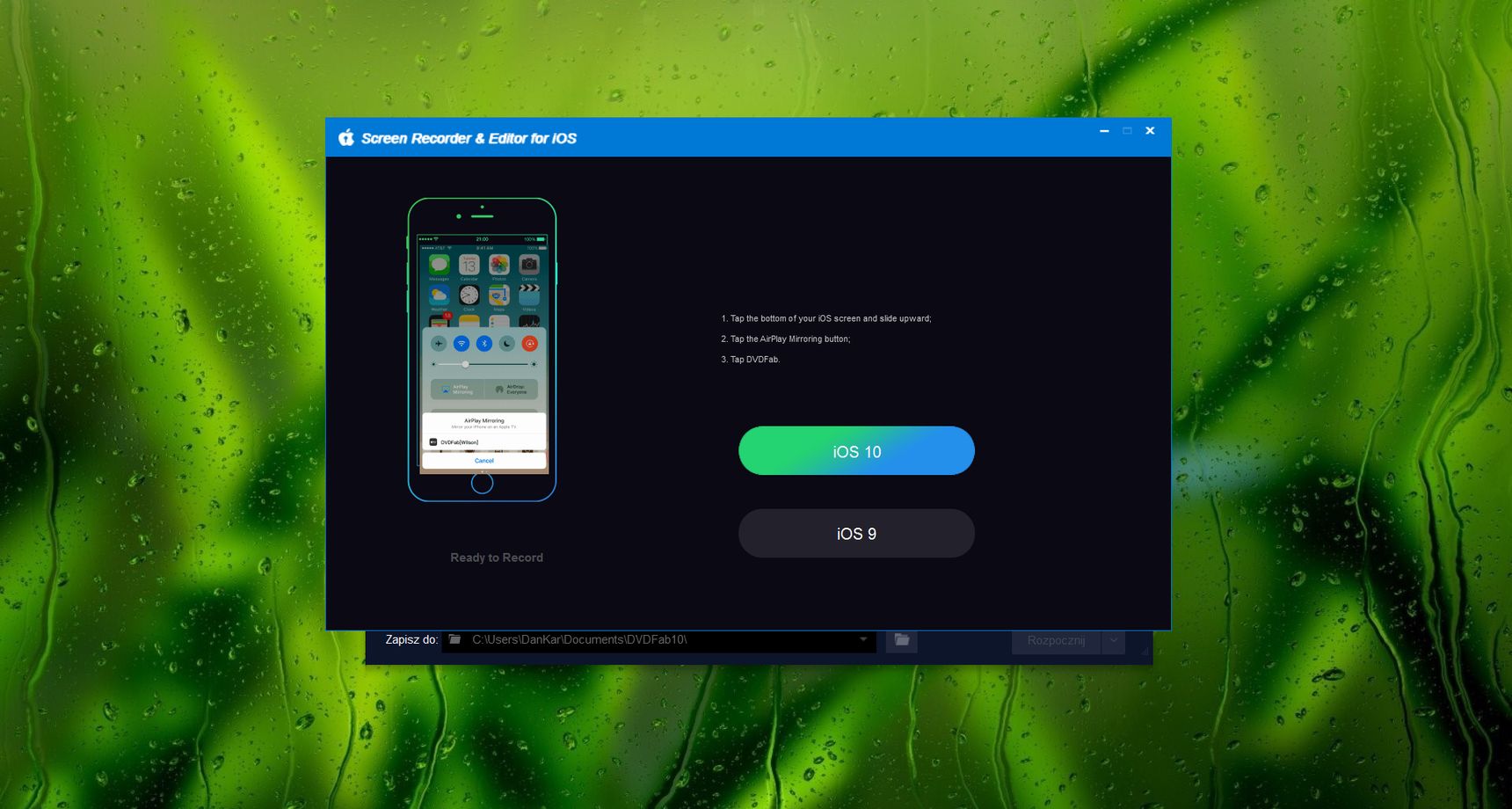Choose the iOS 9 button
This screenshot has width=1512, height=809.
point(856,534)
